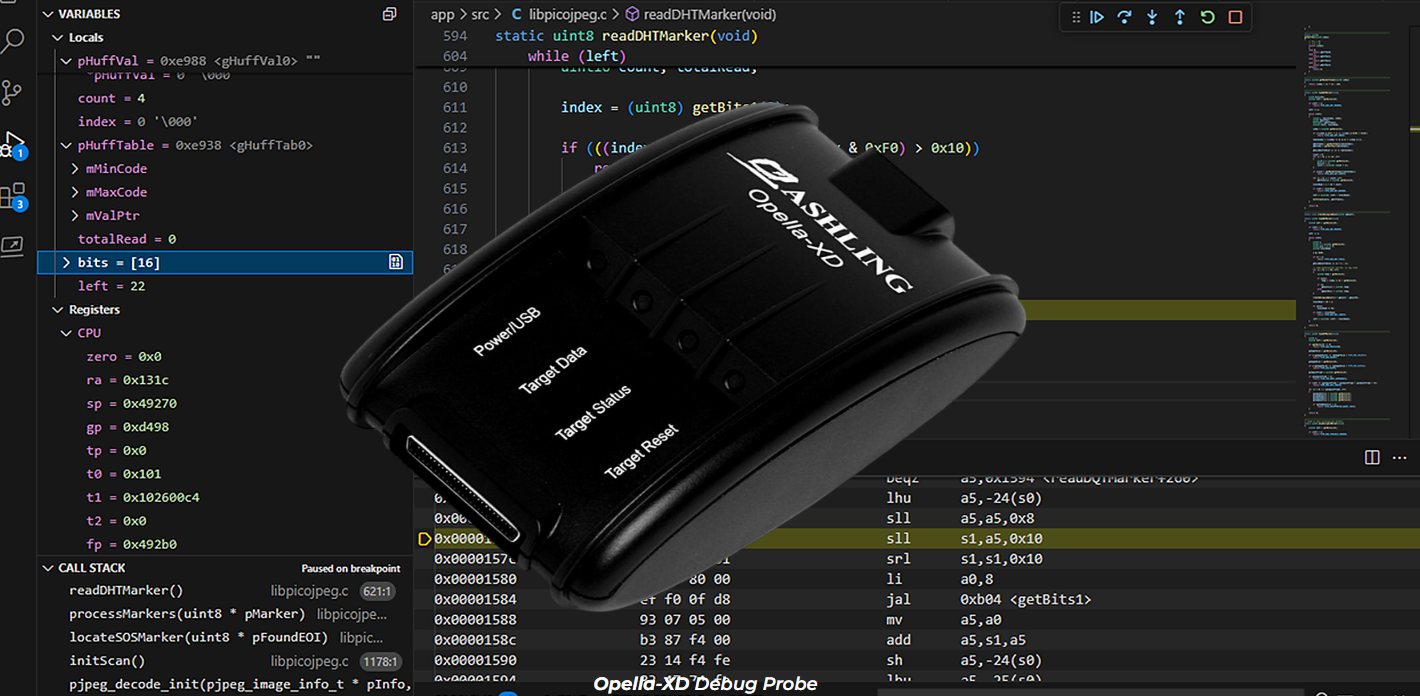The image size is (1420, 696).
Task: Collapse all in the Variables panel
Action: click(389, 14)
